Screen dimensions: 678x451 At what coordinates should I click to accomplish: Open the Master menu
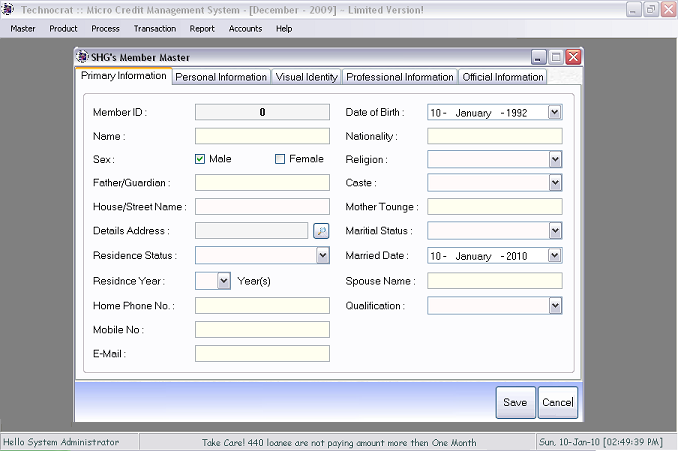coord(23,29)
